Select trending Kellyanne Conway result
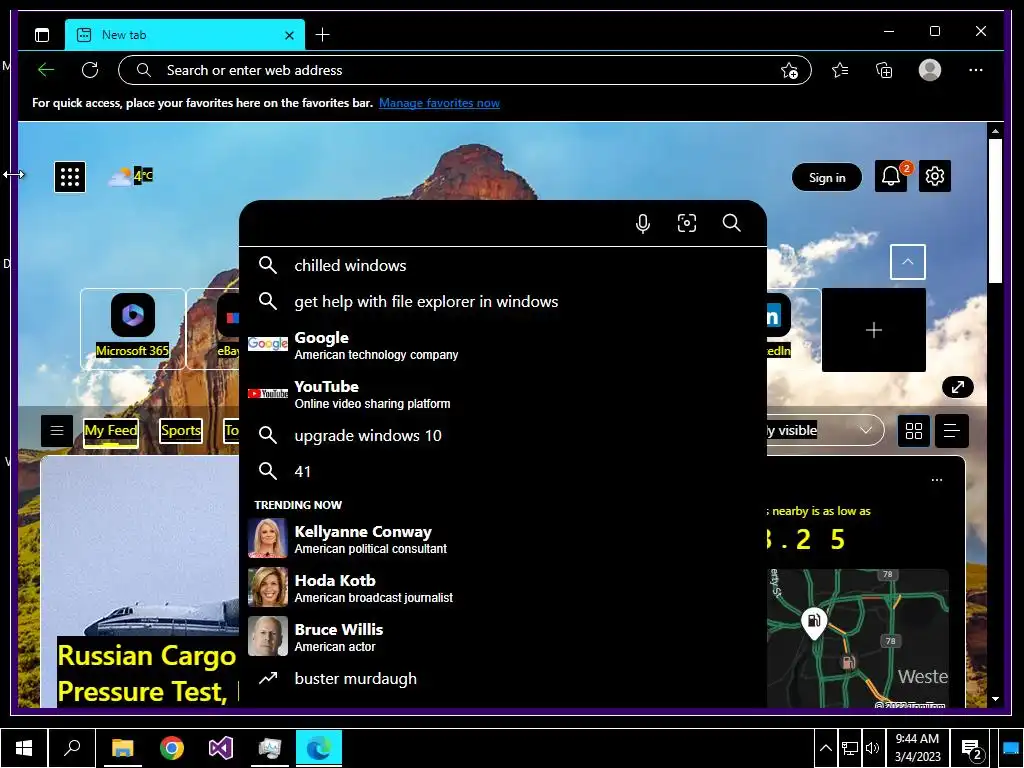Screen dimensions: 1024x768 point(503,539)
